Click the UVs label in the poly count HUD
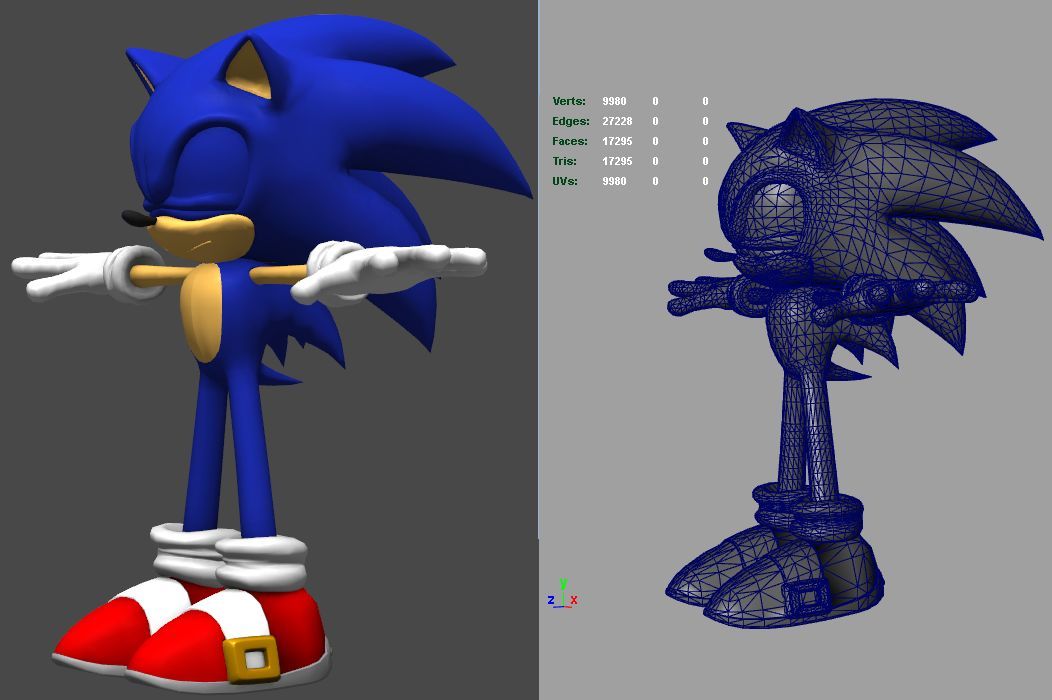1052x700 pixels. coord(566,181)
